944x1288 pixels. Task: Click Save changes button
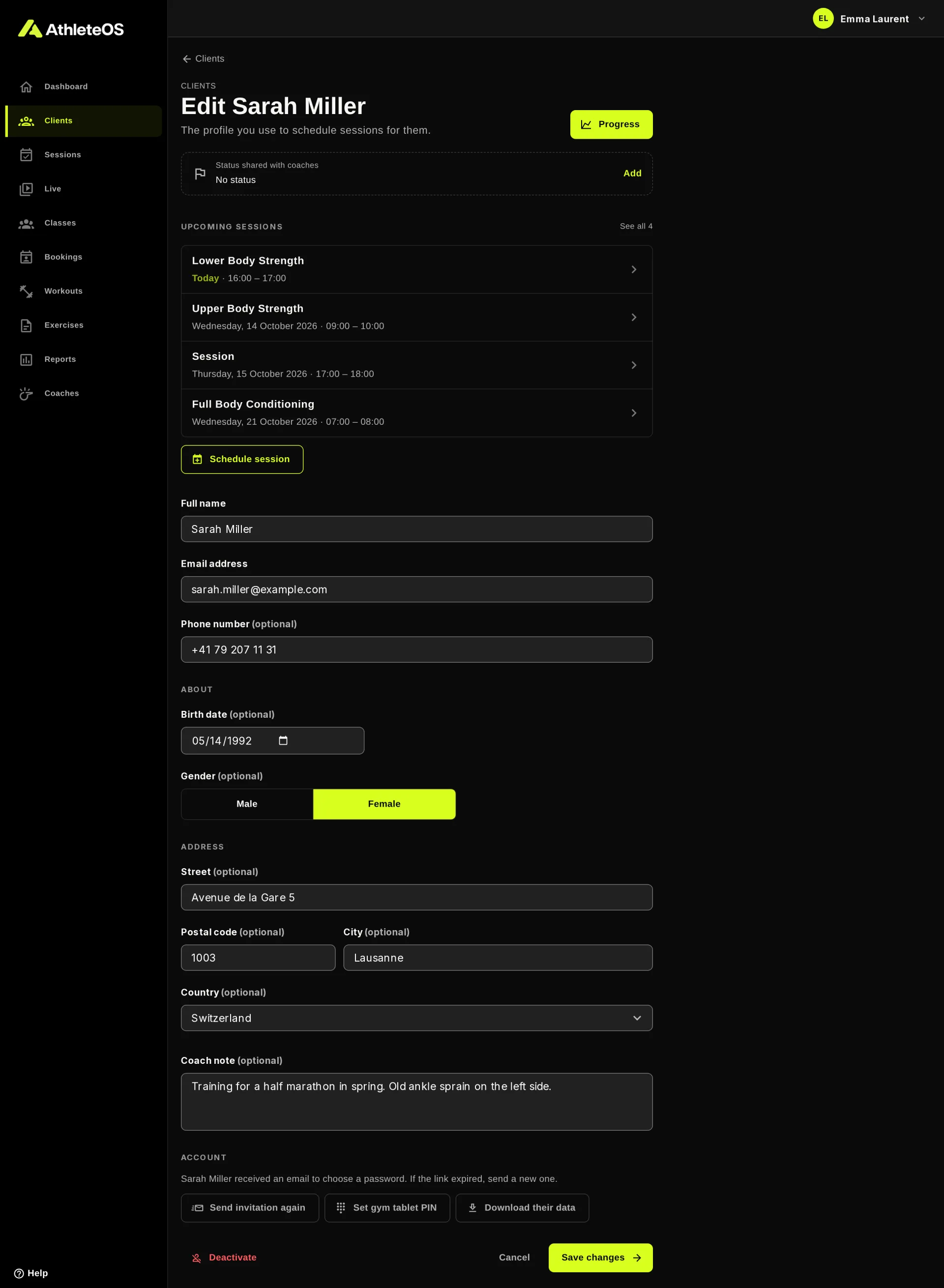[x=600, y=1257]
